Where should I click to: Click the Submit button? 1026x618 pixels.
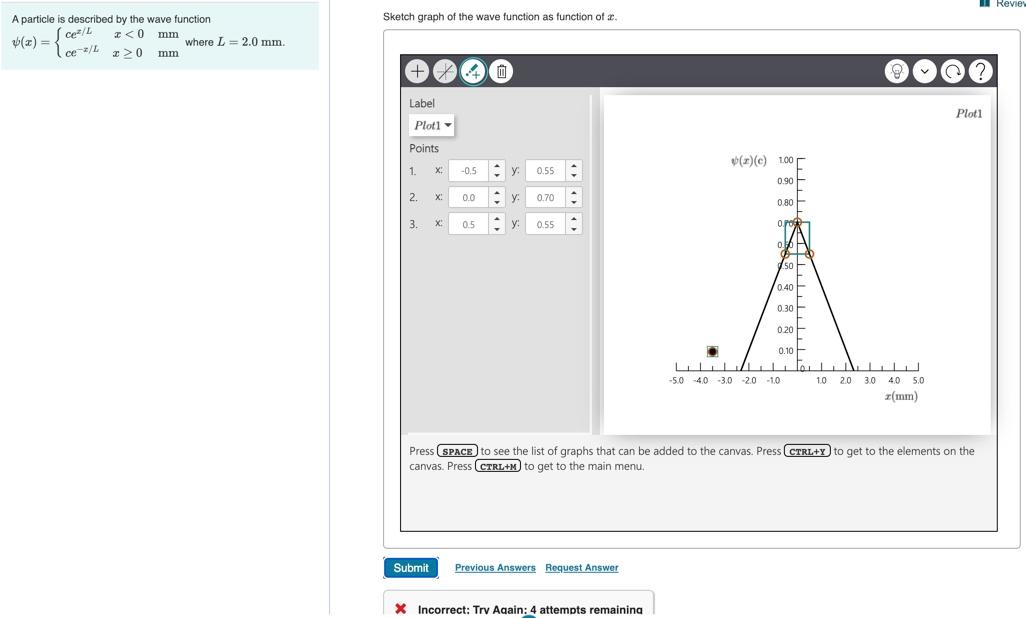(411, 568)
